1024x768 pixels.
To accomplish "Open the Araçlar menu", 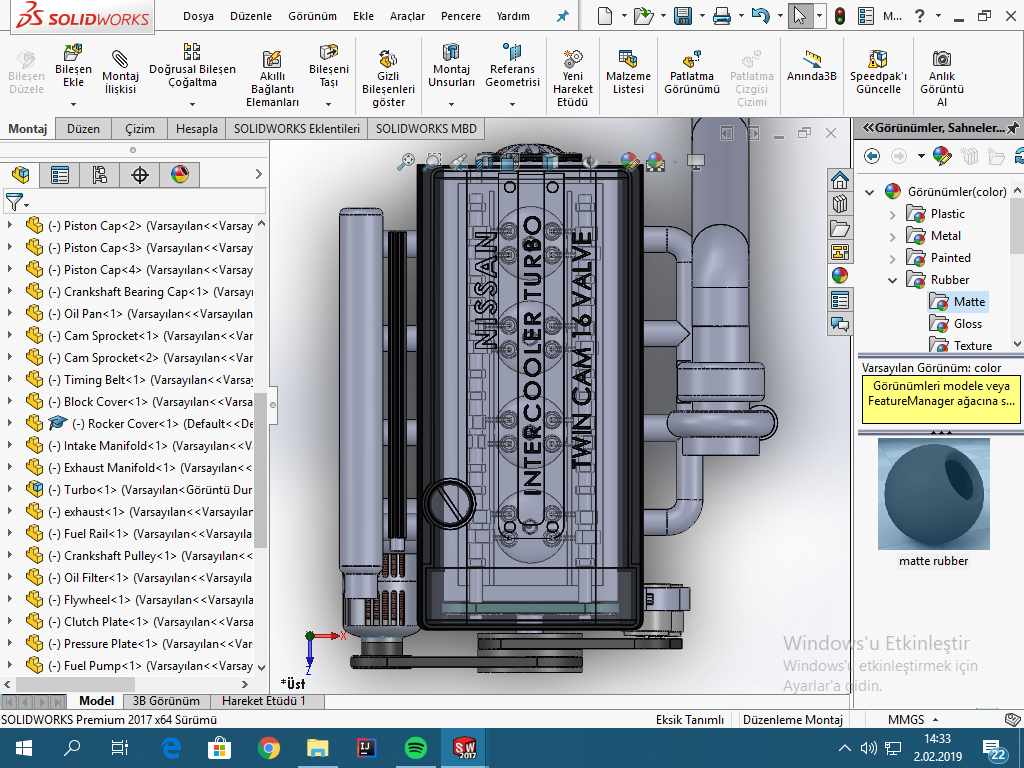I will coord(407,16).
